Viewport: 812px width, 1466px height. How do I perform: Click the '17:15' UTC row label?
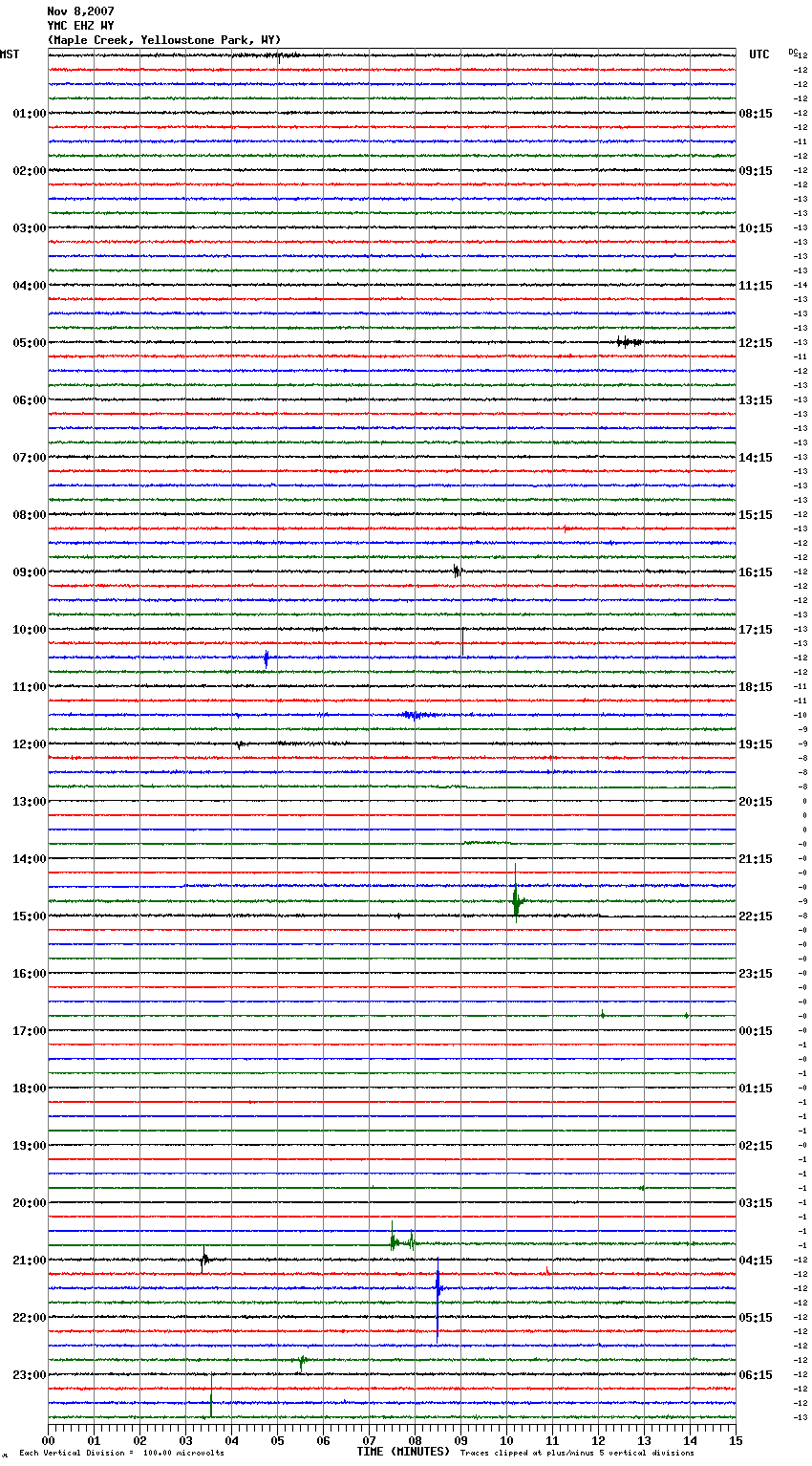coord(756,630)
